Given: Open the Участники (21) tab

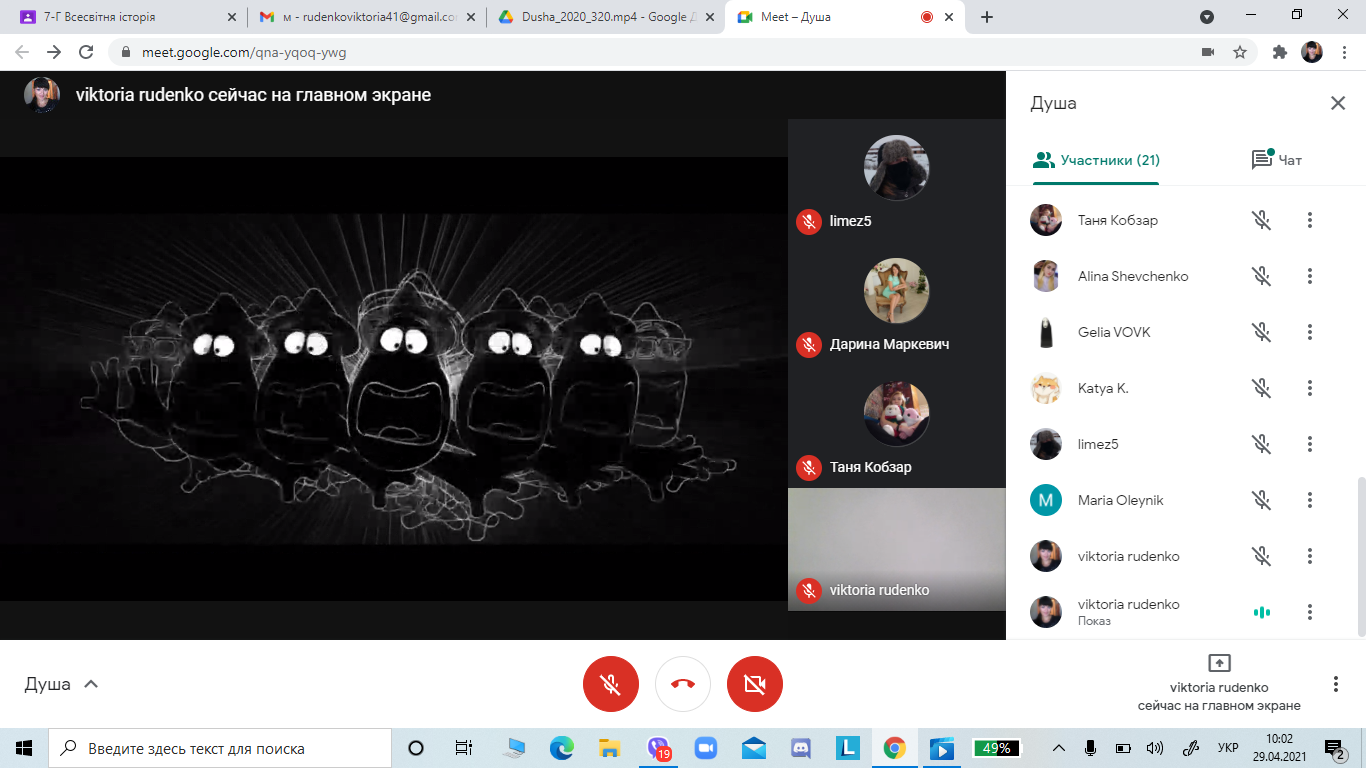Looking at the screenshot, I should click(1096, 160).
